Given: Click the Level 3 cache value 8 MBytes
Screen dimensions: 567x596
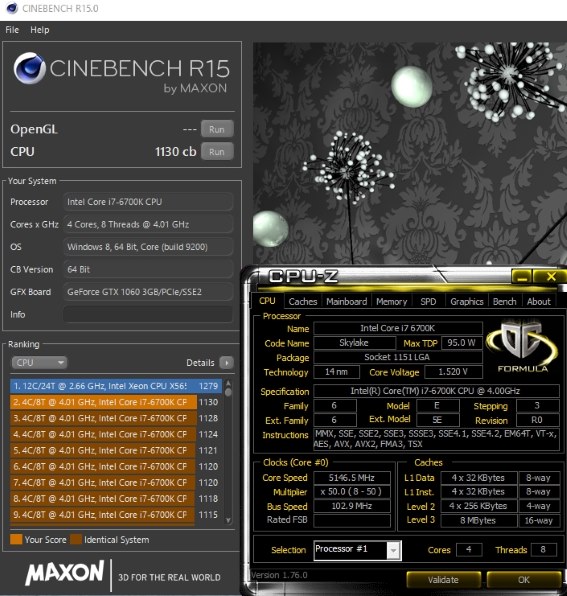Looking at the screenshot, I should (x=478, y=520).
